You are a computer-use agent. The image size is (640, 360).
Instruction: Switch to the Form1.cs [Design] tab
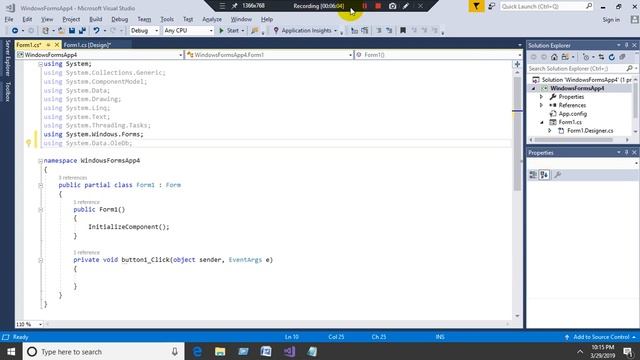(x=87, y=45)
